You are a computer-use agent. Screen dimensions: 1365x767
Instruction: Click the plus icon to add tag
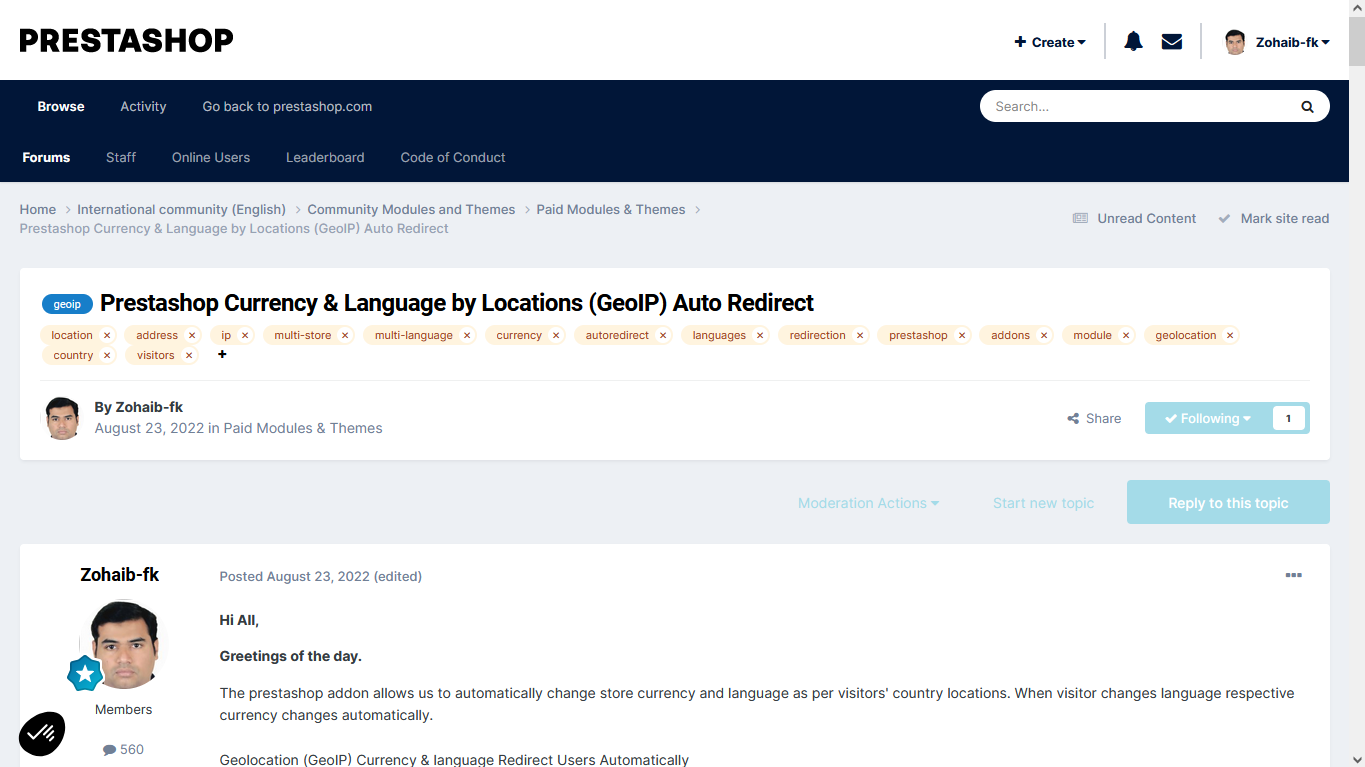[222, 355]
